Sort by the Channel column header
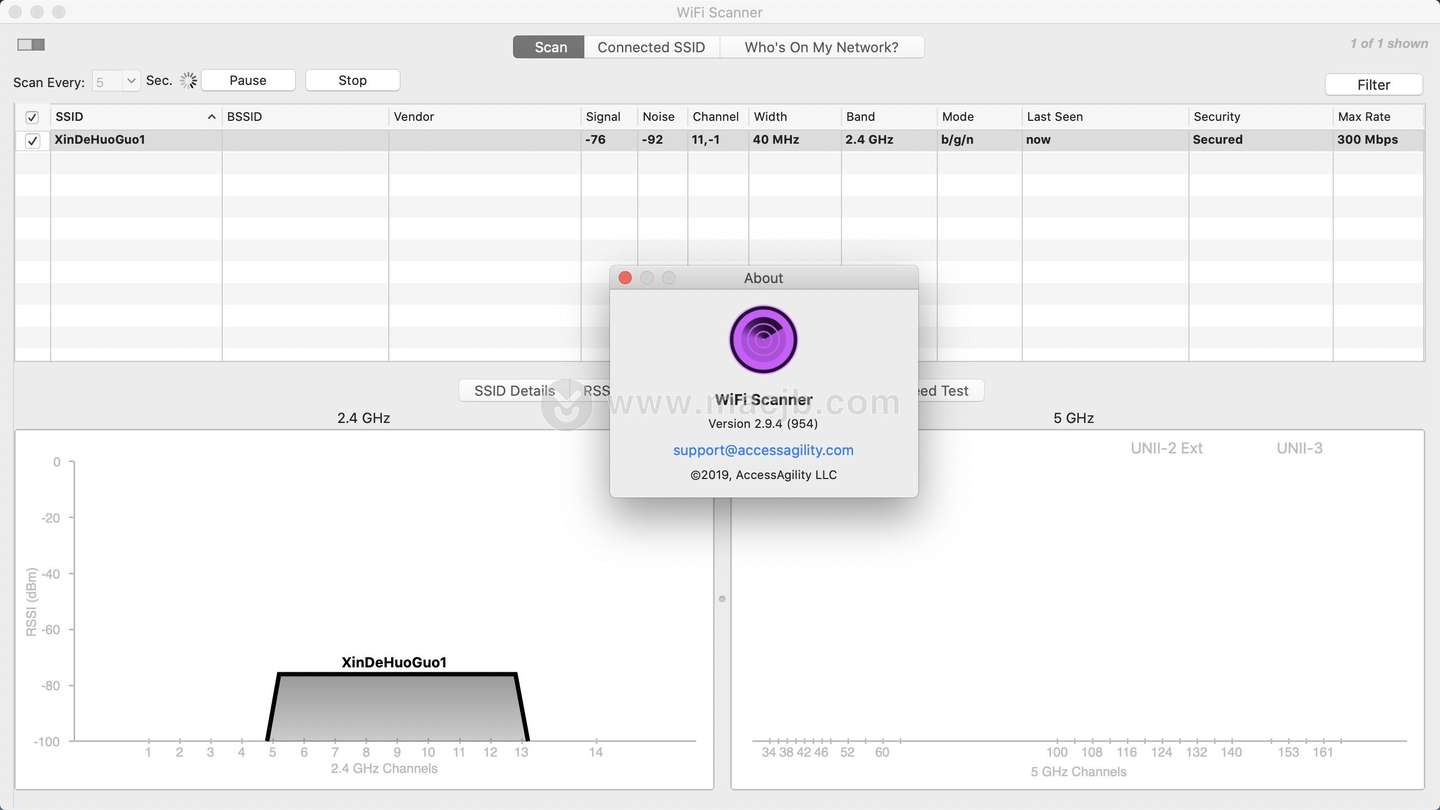The width and height of the screenshot is (1440, 810). click(x=718, y=117)
